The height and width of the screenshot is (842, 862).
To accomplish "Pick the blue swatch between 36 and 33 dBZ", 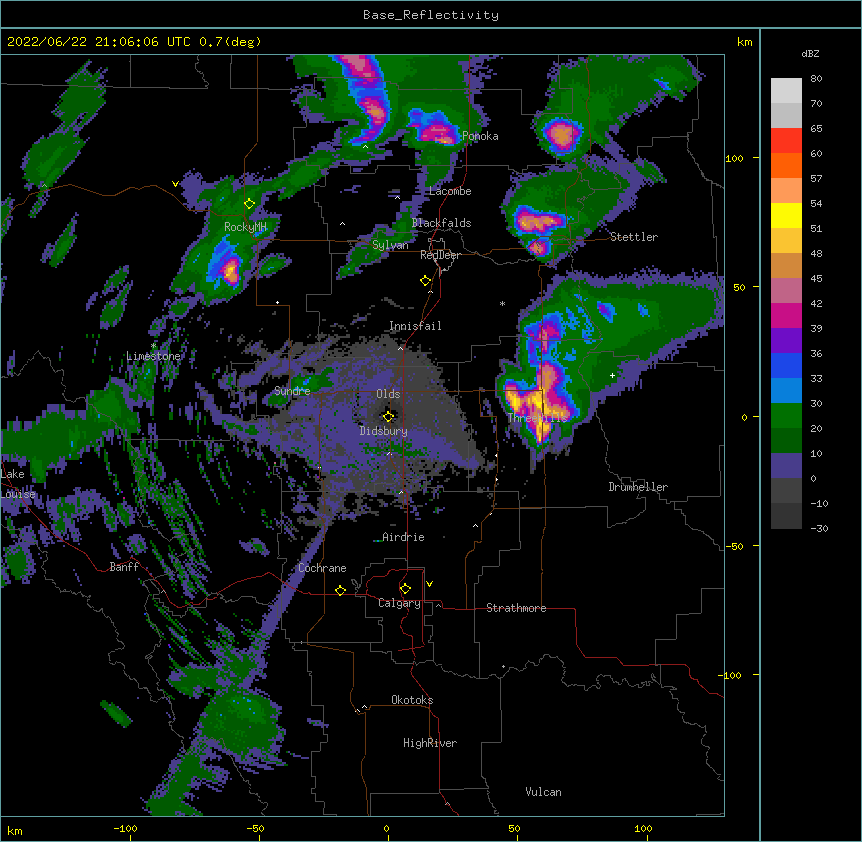I will [786, 365].
